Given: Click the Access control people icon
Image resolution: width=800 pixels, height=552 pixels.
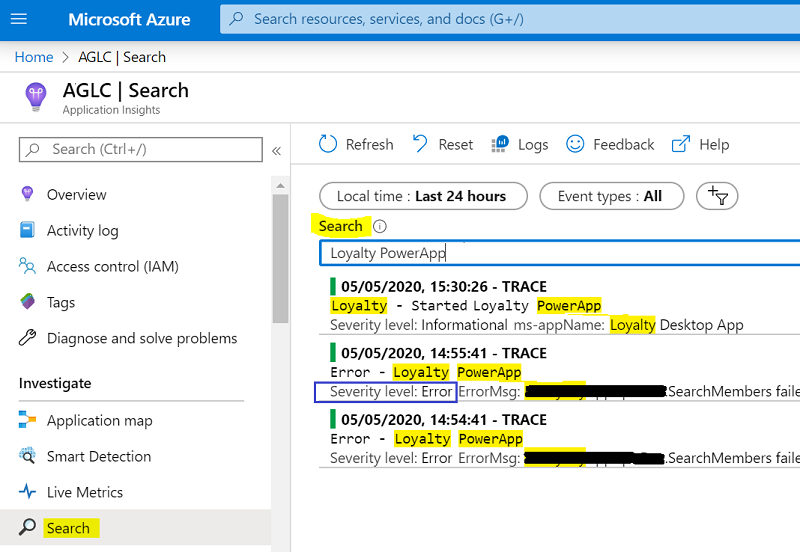Looking at the screenshot, I should [x=27, y=266].
